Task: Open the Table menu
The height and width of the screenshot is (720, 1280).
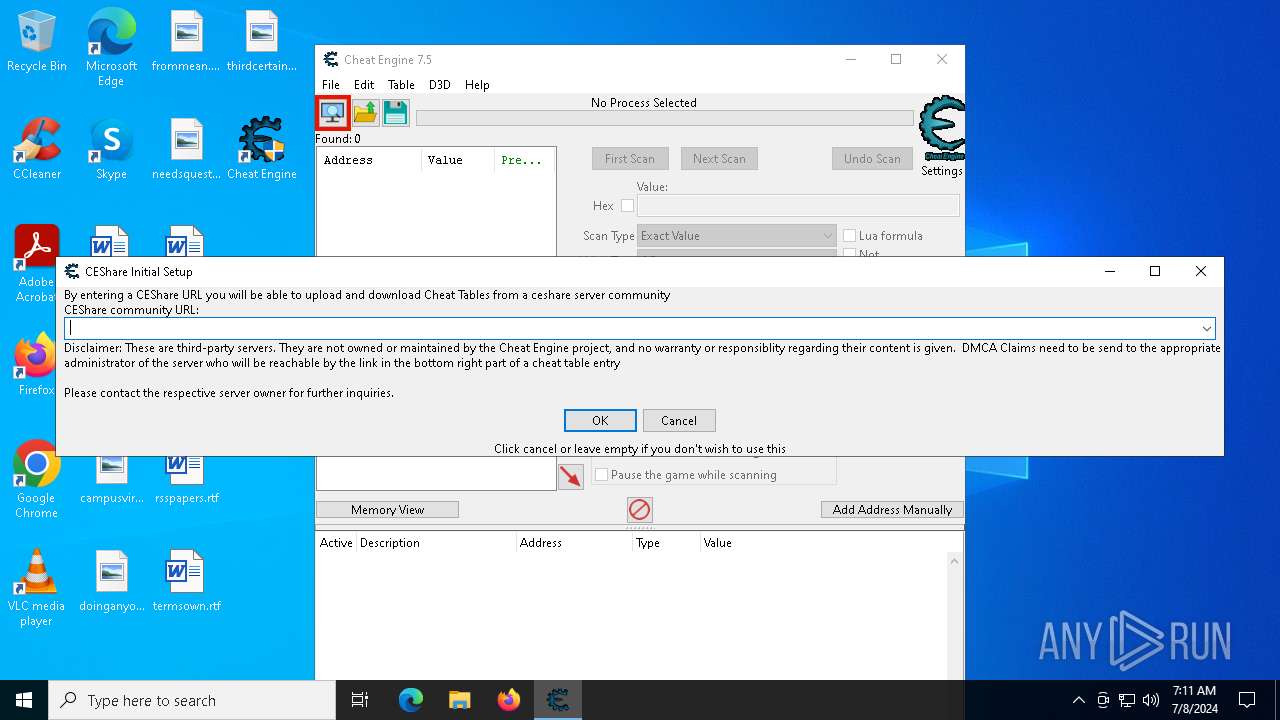Action: (401, 85)
